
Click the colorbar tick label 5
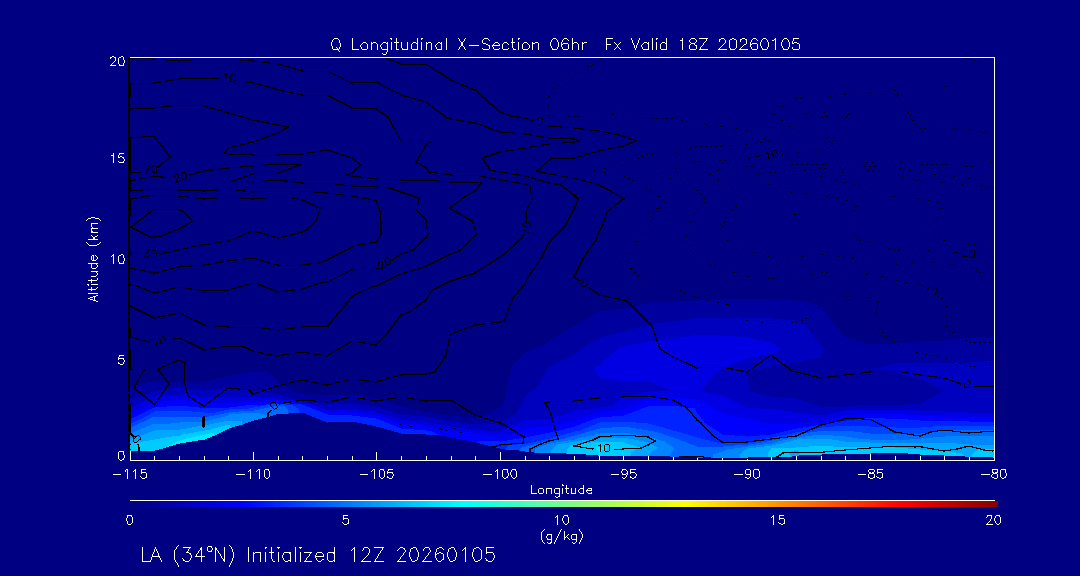pos(345,520)
